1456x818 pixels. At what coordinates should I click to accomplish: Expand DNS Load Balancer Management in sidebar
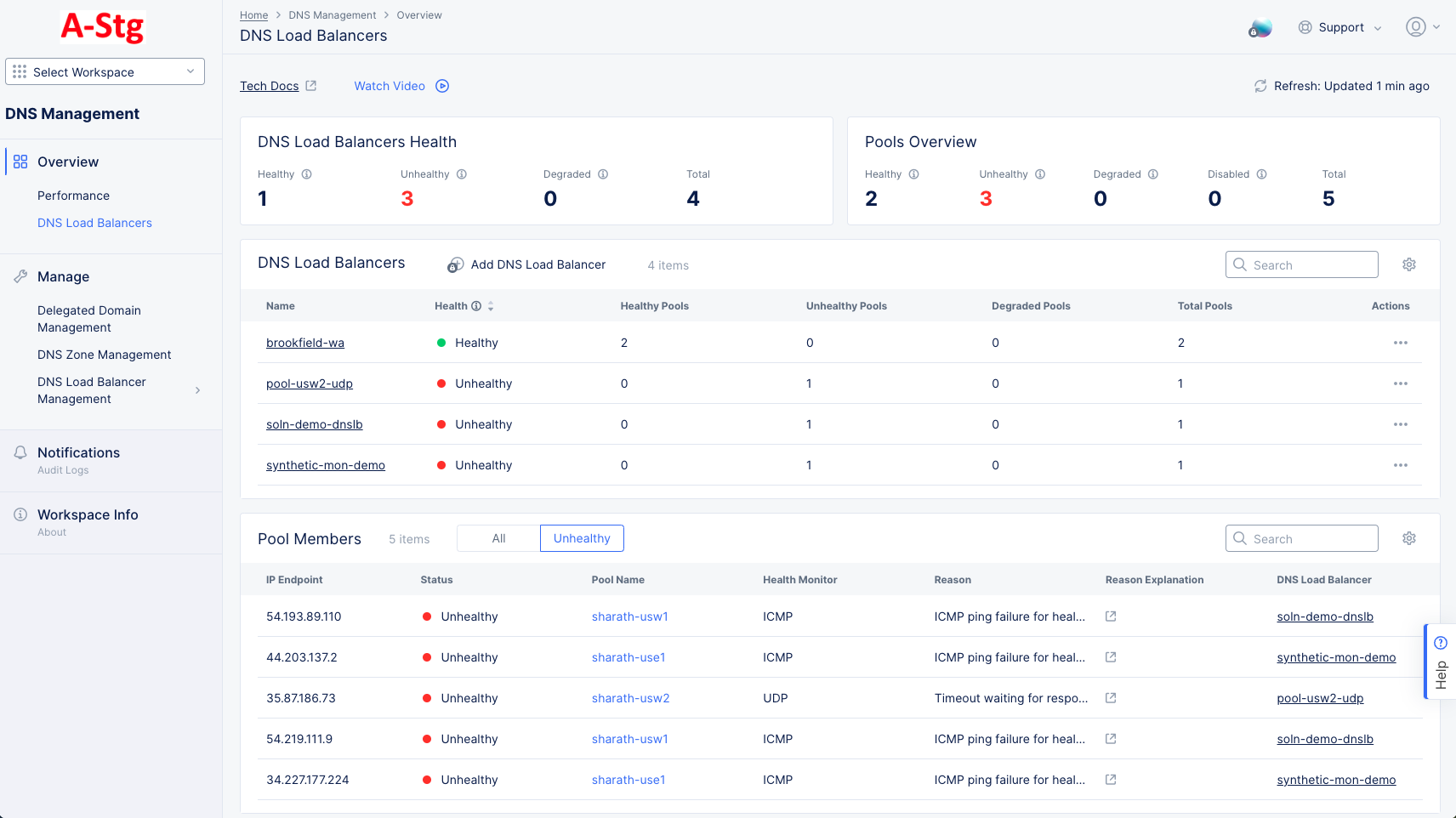198,389
